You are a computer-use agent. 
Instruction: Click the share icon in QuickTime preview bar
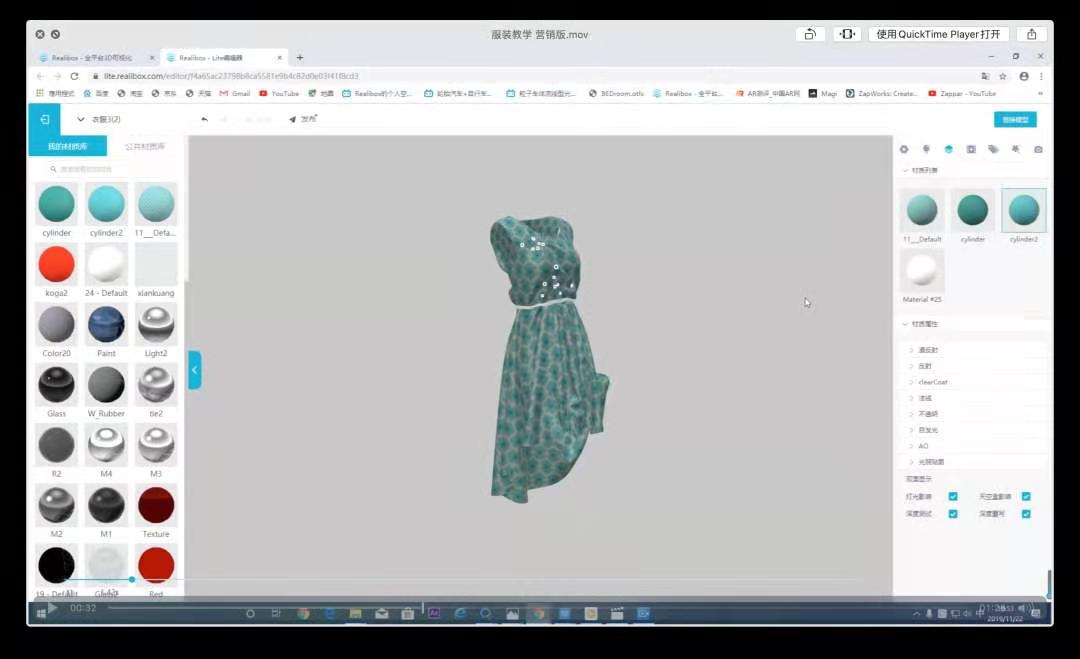coord(1032,34)
